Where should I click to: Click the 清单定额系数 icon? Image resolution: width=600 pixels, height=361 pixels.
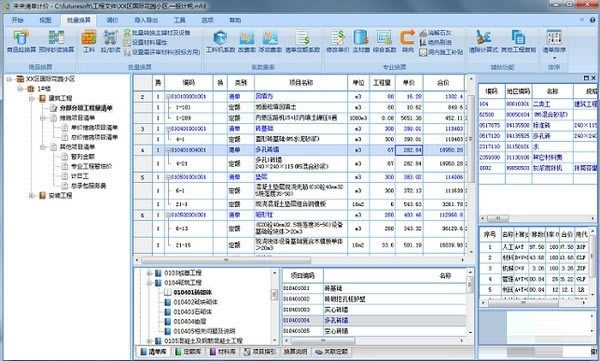[x=302, y=38]
